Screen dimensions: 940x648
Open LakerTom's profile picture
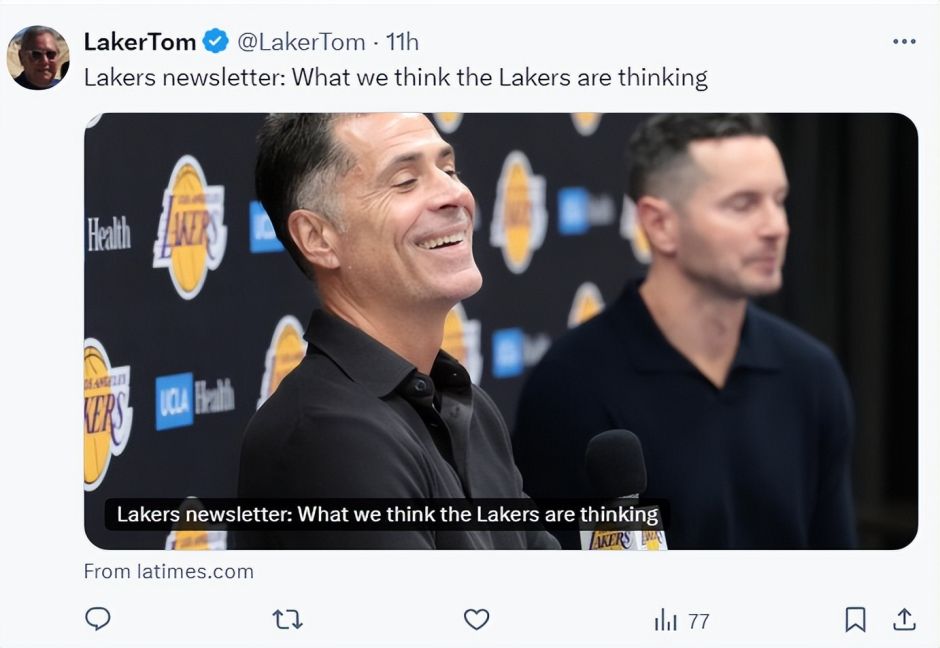point(39,57)
